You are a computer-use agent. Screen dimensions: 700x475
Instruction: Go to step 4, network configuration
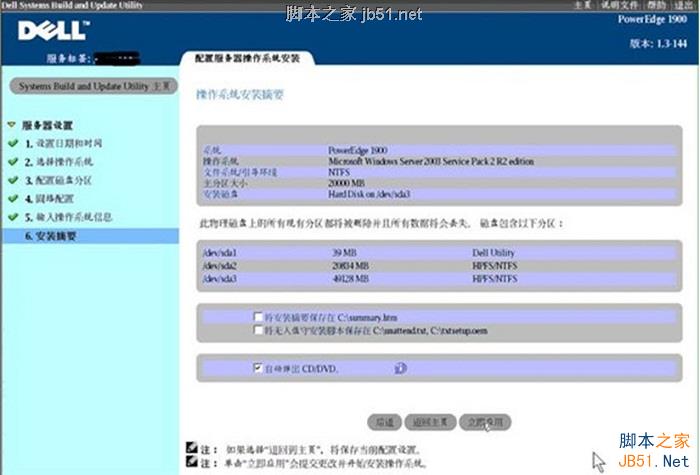tap(50, 199)
